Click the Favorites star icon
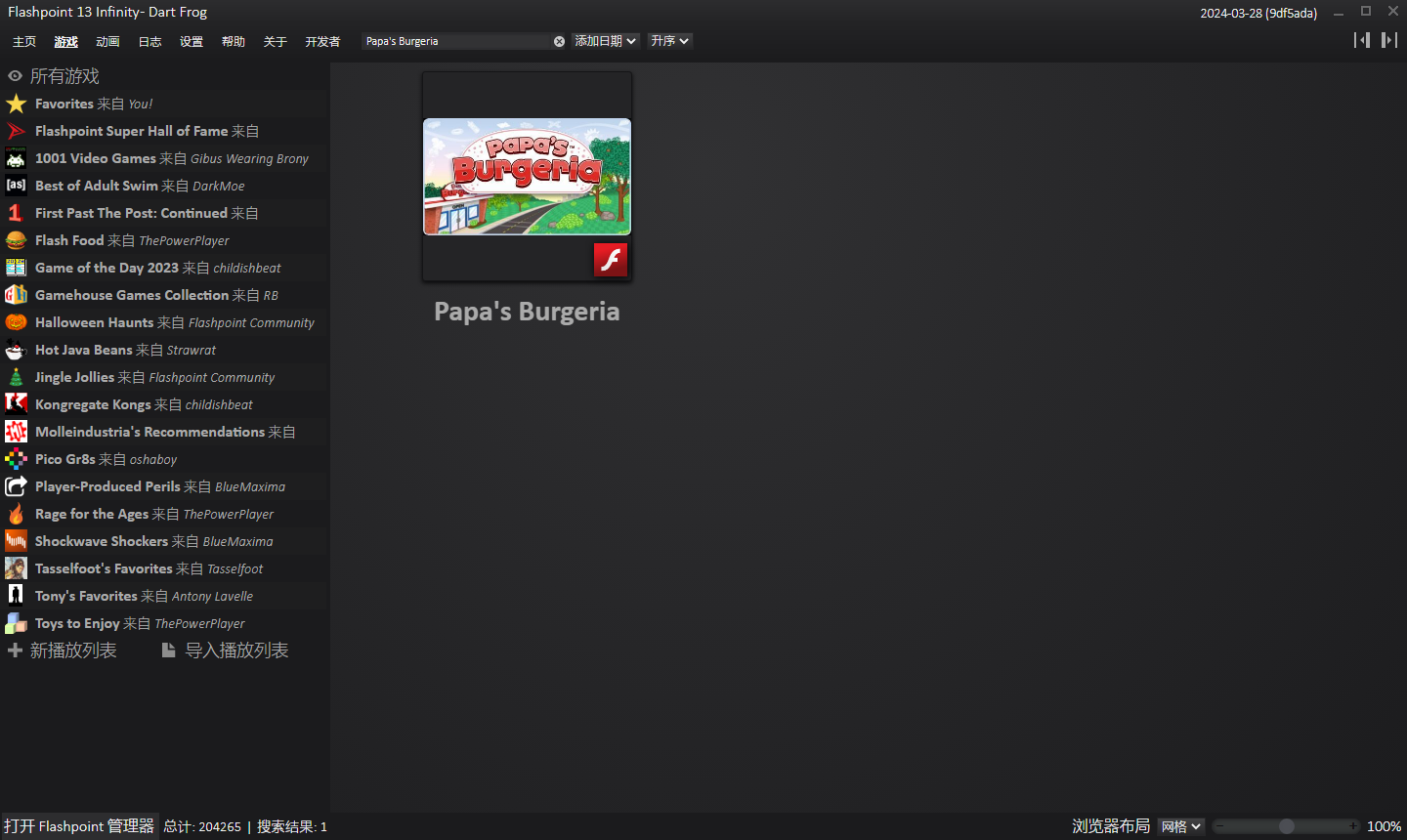The width and height of the screenshot is (1407, 840). coord(16,104)
